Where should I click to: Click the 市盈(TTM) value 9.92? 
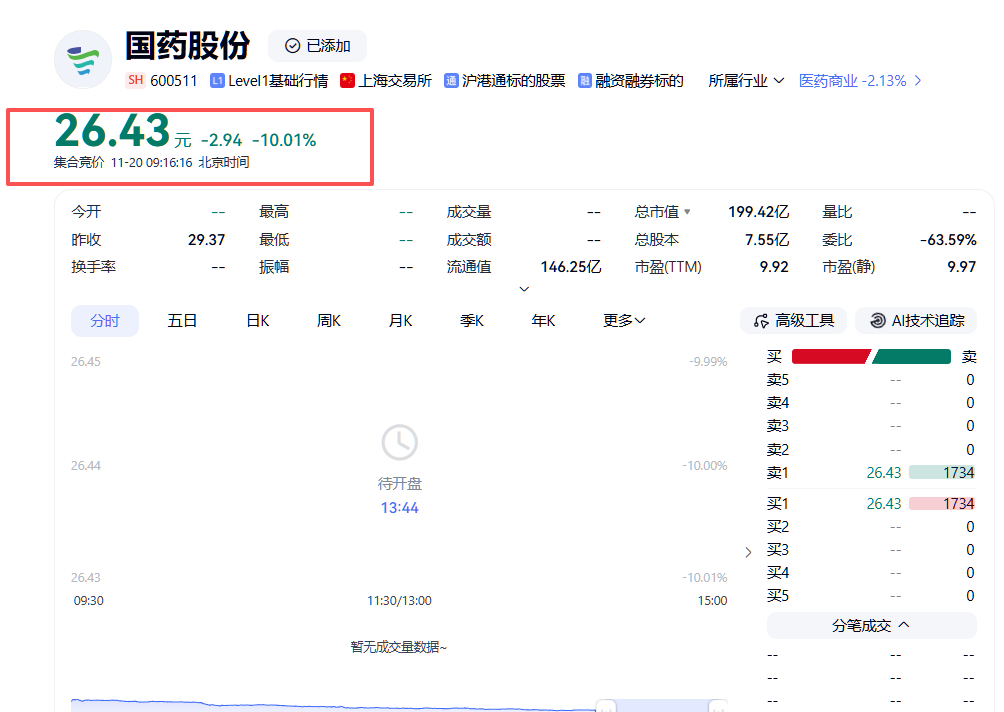tap(773, 267)
